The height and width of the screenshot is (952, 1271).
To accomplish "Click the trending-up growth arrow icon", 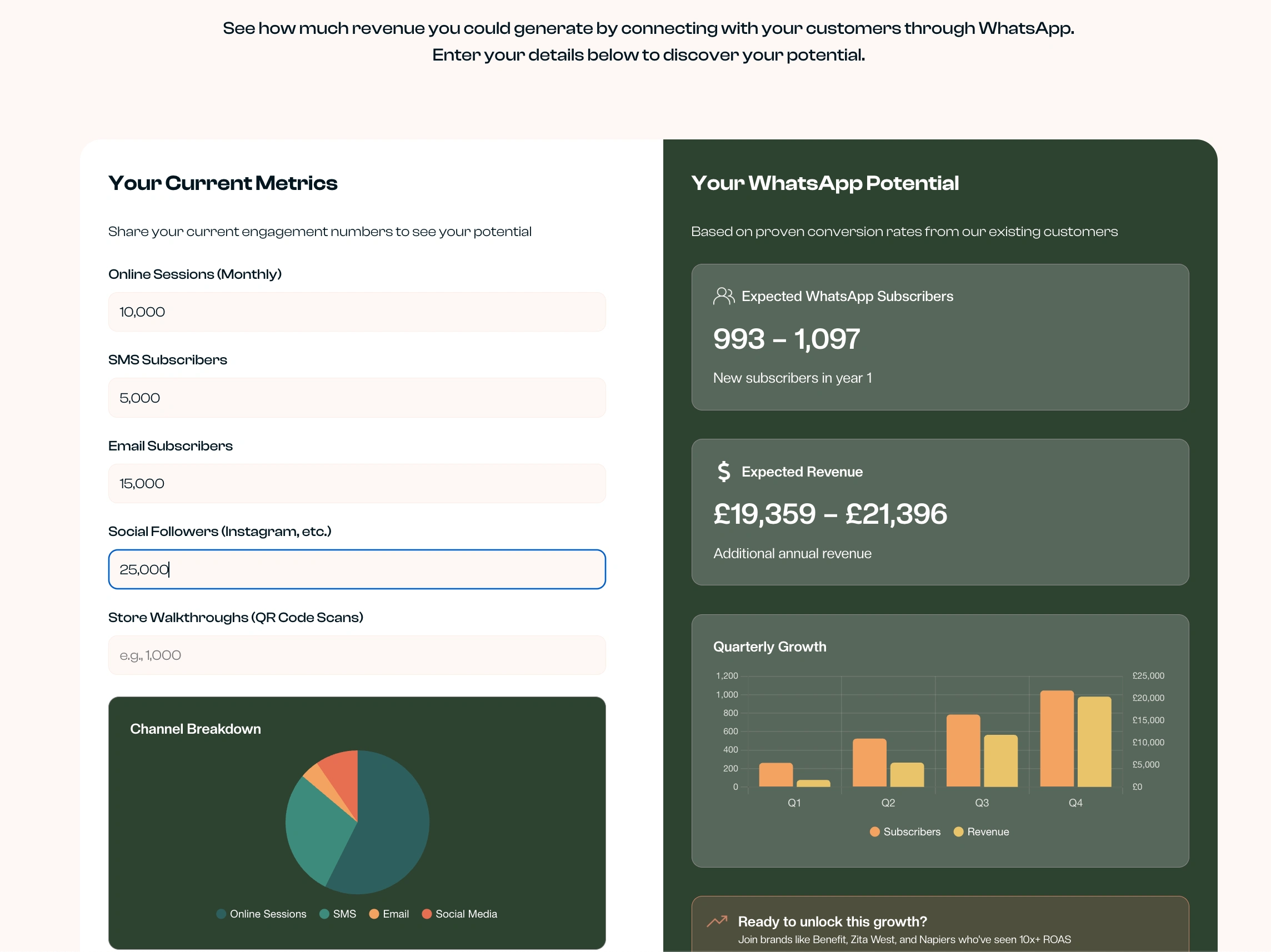I will pyautogui.click(x=717, y=921).
